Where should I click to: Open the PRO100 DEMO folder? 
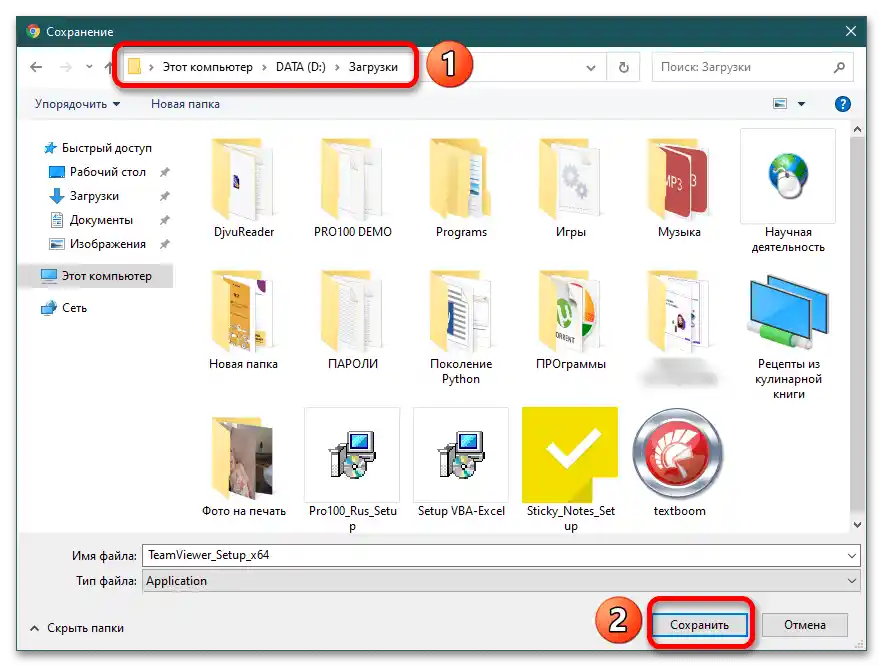point(353,188)
